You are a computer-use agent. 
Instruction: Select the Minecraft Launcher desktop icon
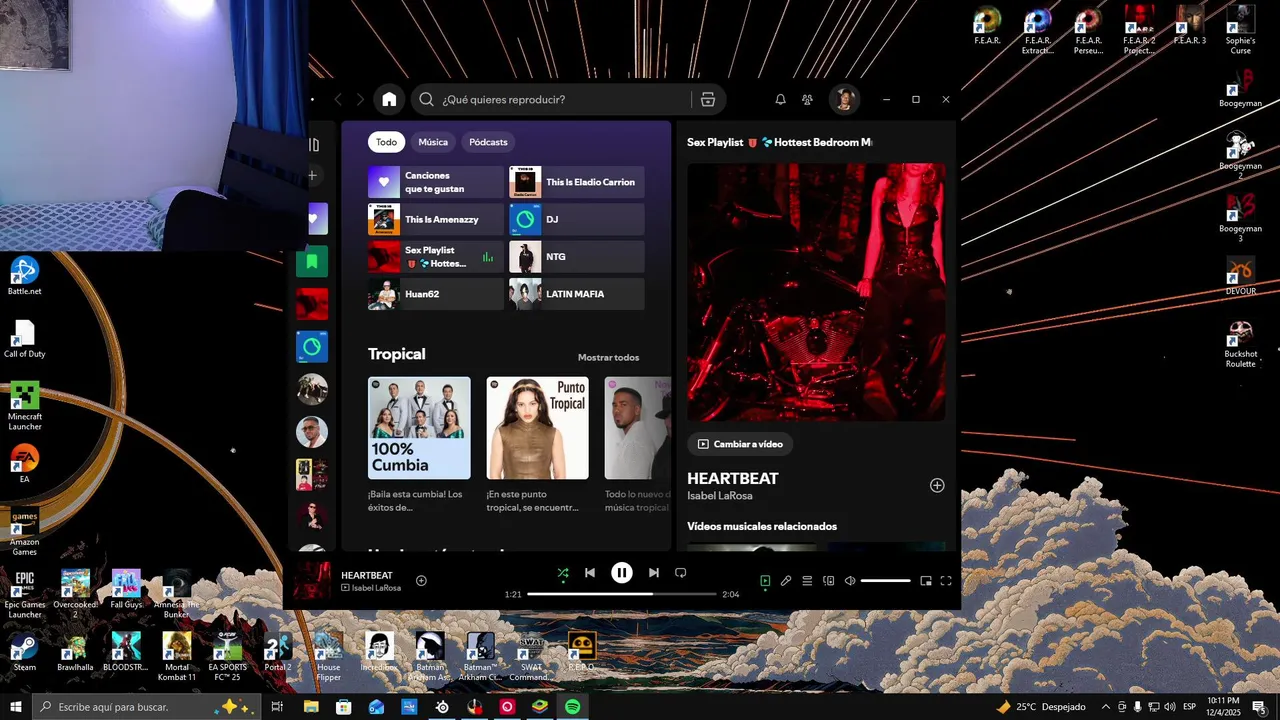[x=24, y=406]
